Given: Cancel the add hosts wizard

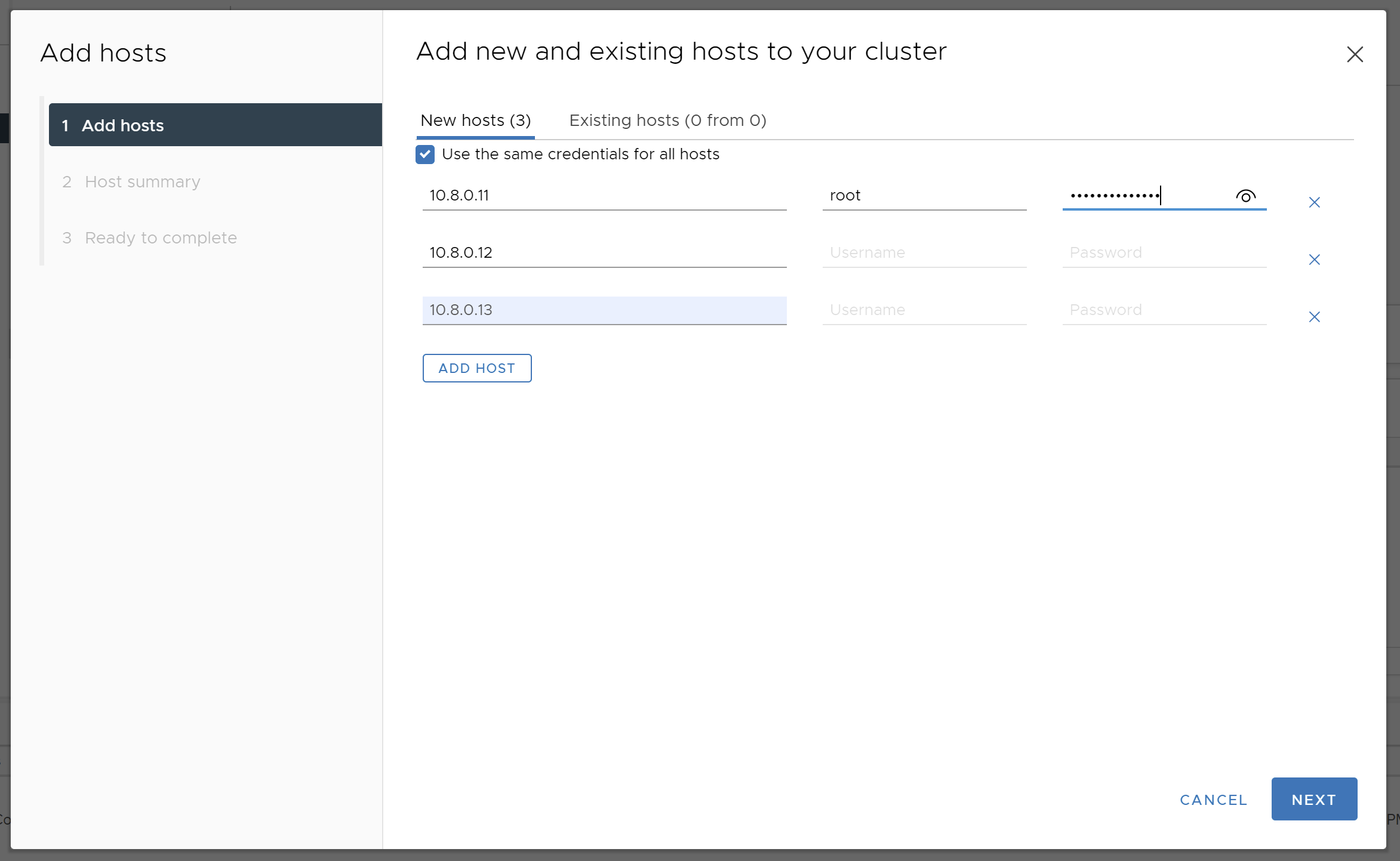Looking at the screenshot, I should pos(1213,800).
